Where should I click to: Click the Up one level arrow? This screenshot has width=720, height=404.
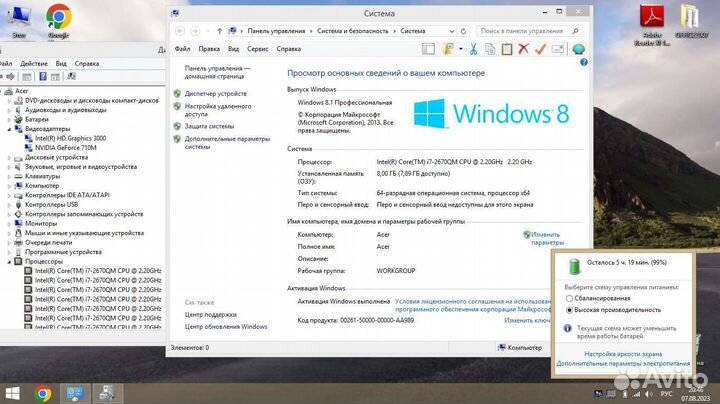click(219, 31)
